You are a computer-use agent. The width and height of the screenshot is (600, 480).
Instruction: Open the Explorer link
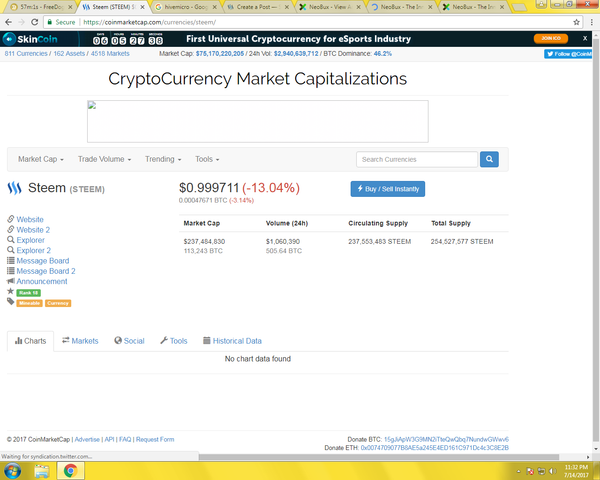[x=30, y=240]
